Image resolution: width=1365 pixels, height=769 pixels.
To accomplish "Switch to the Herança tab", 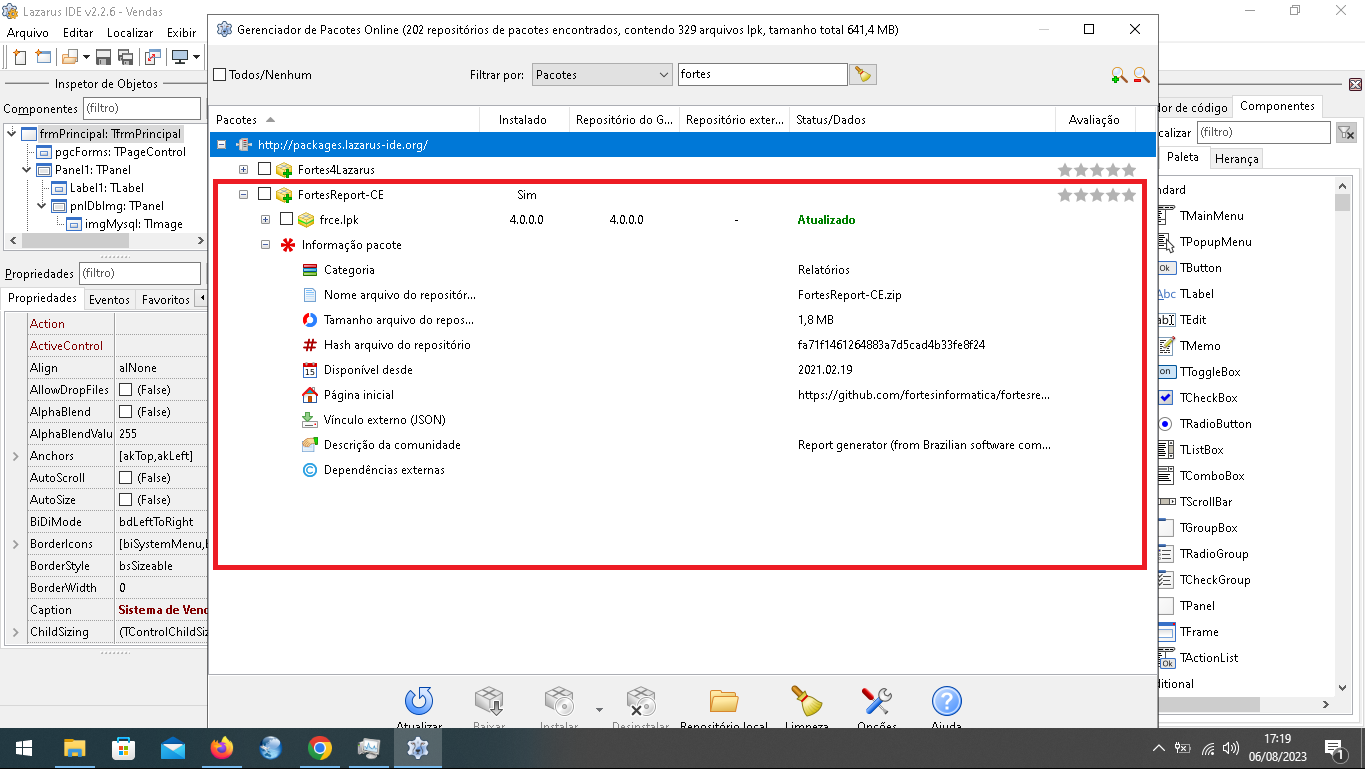I will (1237, 158).
